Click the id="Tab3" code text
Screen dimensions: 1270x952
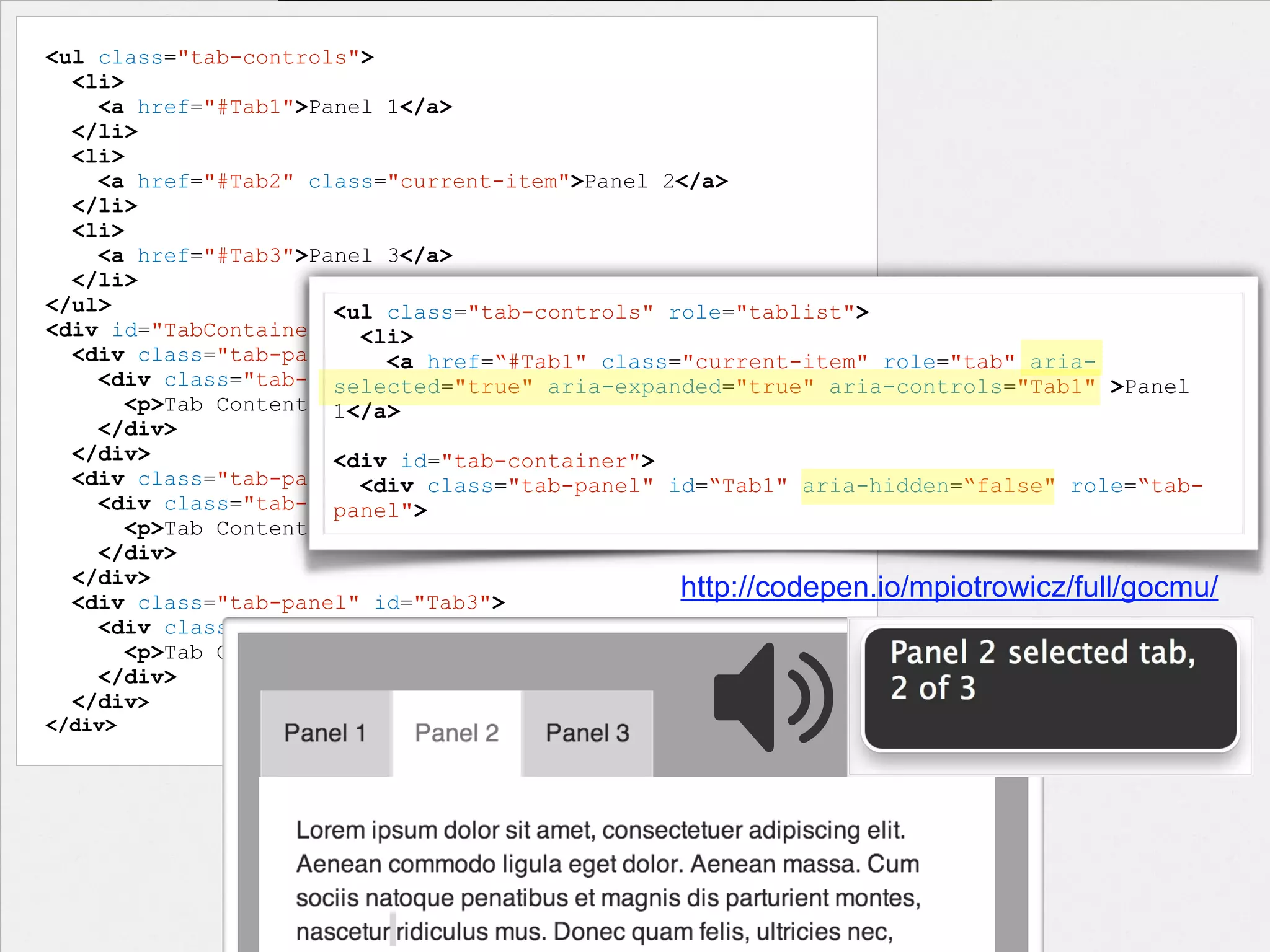(x=433, y=603)
